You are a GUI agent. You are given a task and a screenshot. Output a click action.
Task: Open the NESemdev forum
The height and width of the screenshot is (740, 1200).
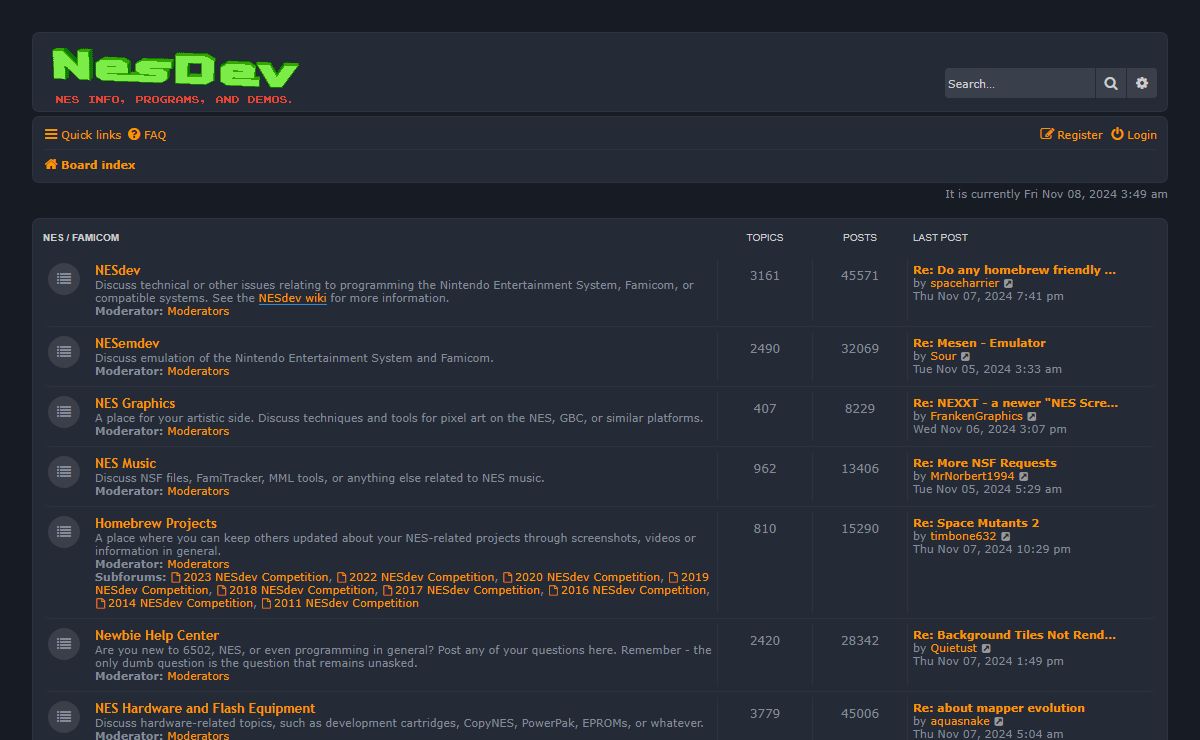pyautogui.click(x=127, y=343)
